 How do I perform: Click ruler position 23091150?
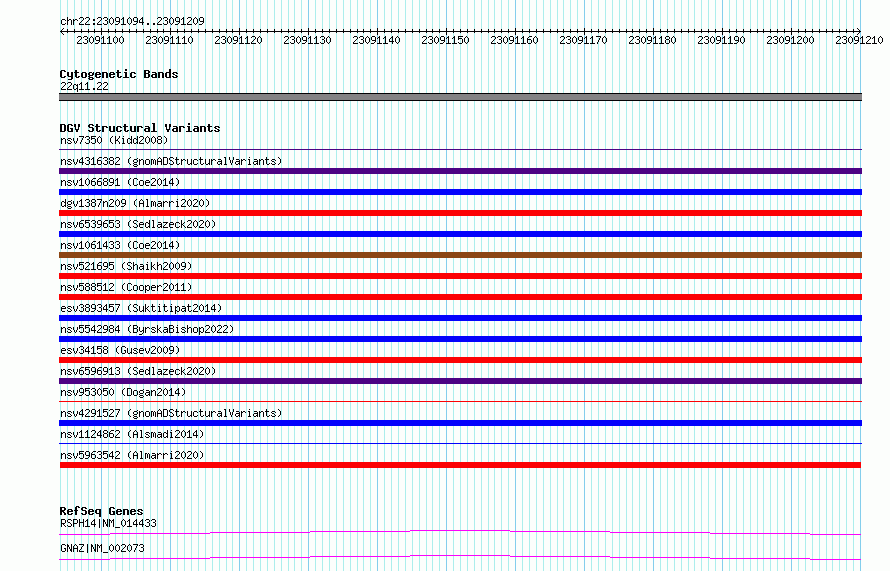[x=445, y=40]
